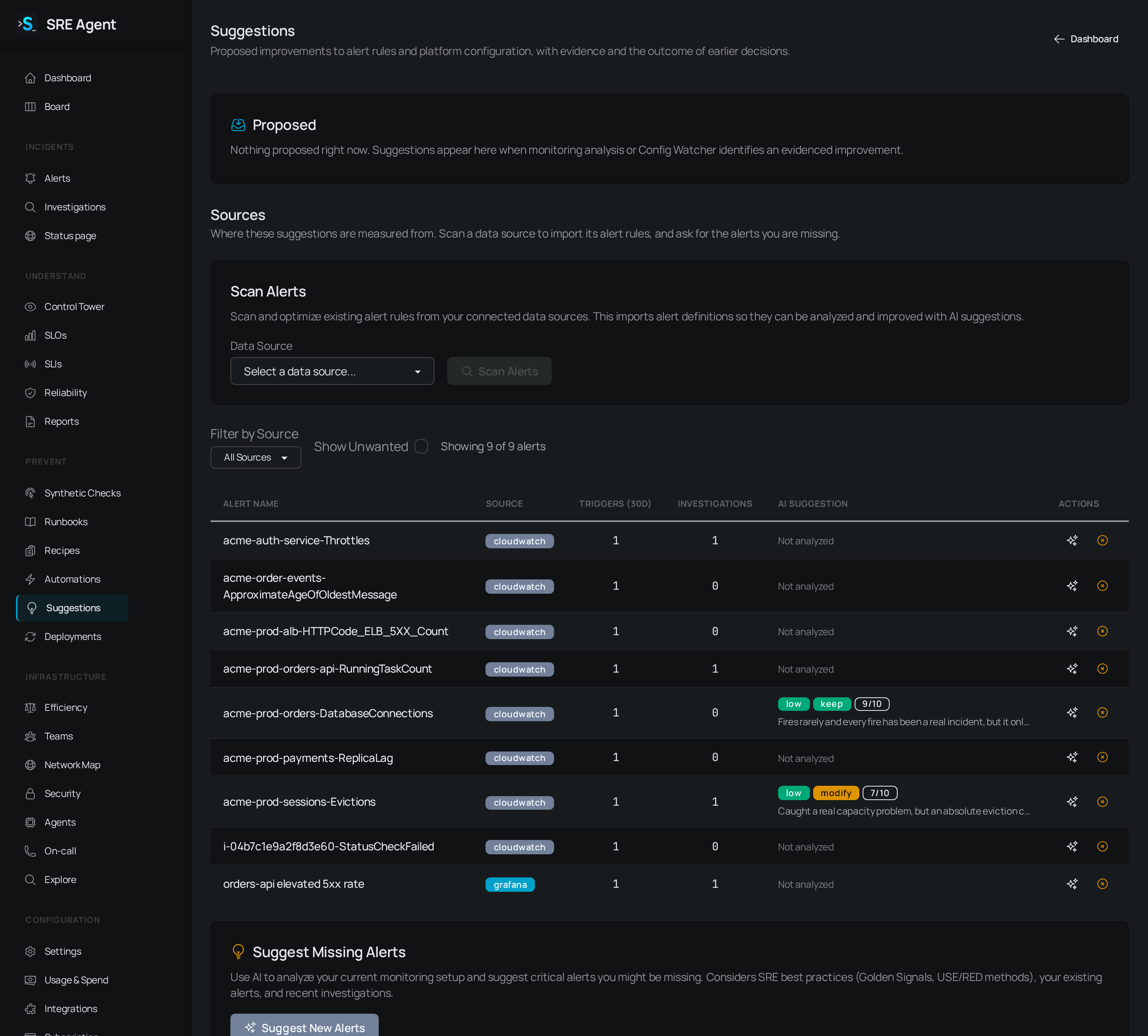
Task: Click the 9/10 score badge
Action: (x=872, y=704)
